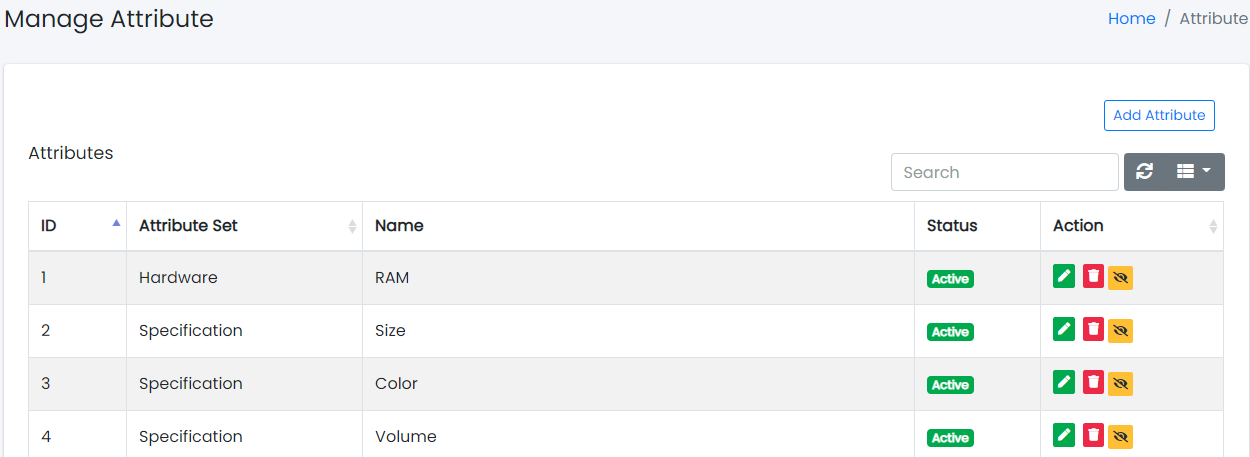This screenshot has width=1250, height=457.
Task: Refresh the attributes table
Action: click(1145, 172)
